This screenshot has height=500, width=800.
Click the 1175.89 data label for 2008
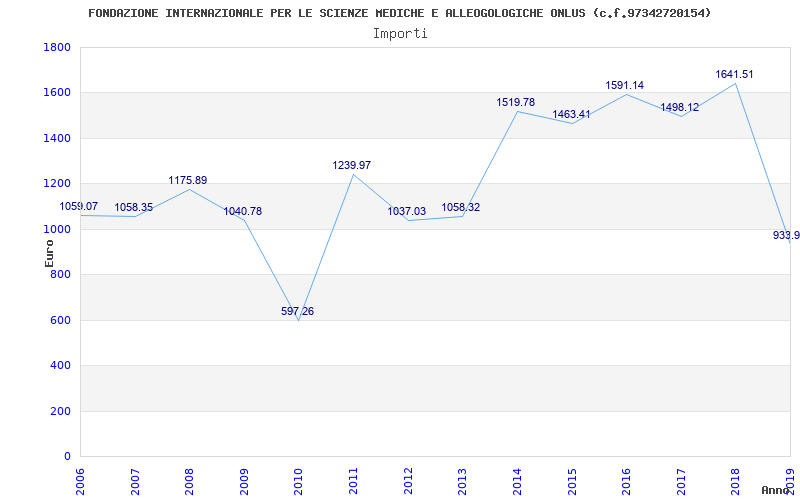click(x=187, y=181)
